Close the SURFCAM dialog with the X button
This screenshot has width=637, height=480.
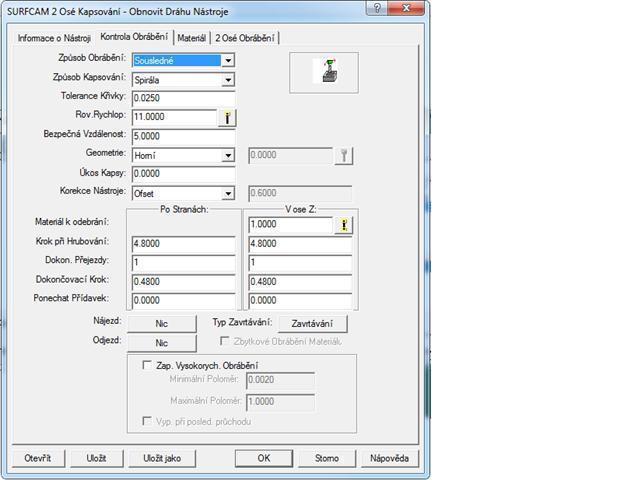click(x=406, y=8)
